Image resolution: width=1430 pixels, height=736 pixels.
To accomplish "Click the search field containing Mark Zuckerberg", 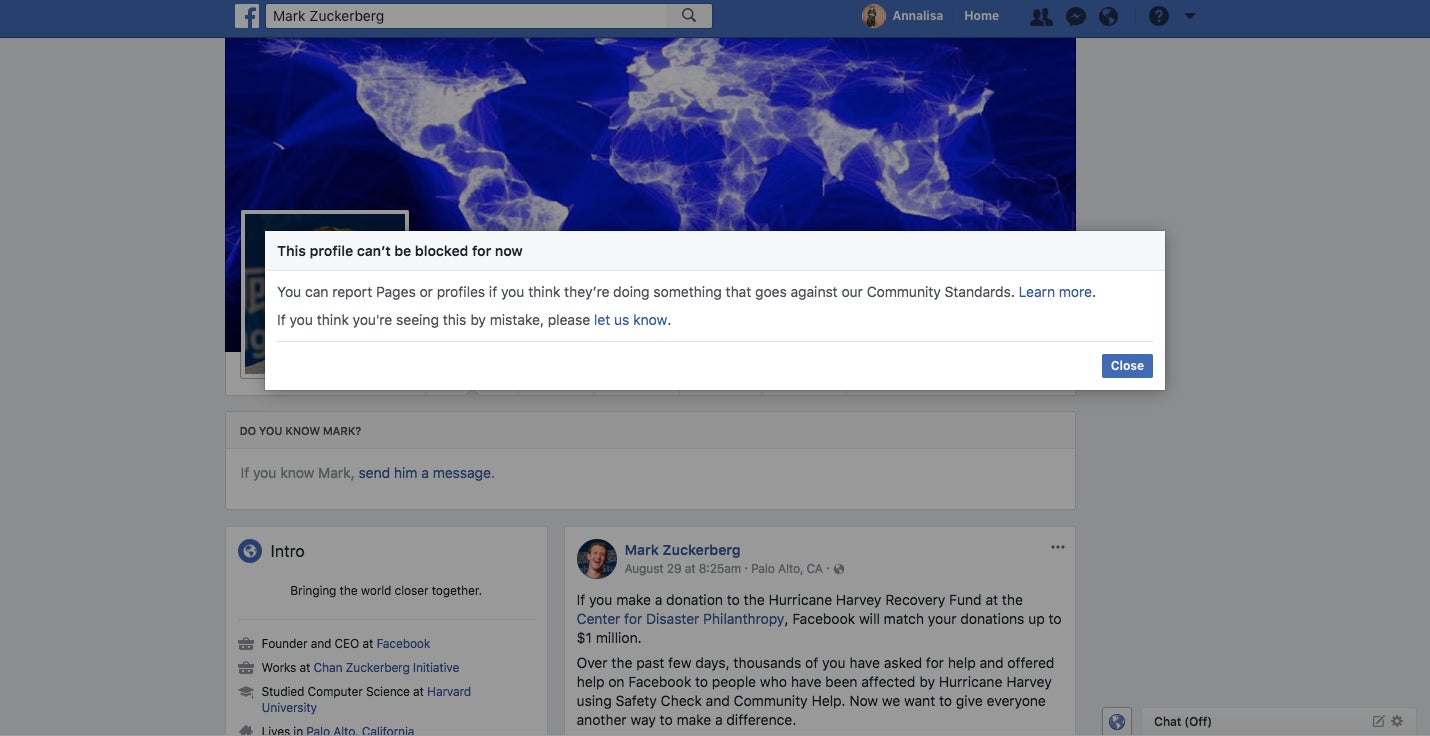I will [466, 16].
